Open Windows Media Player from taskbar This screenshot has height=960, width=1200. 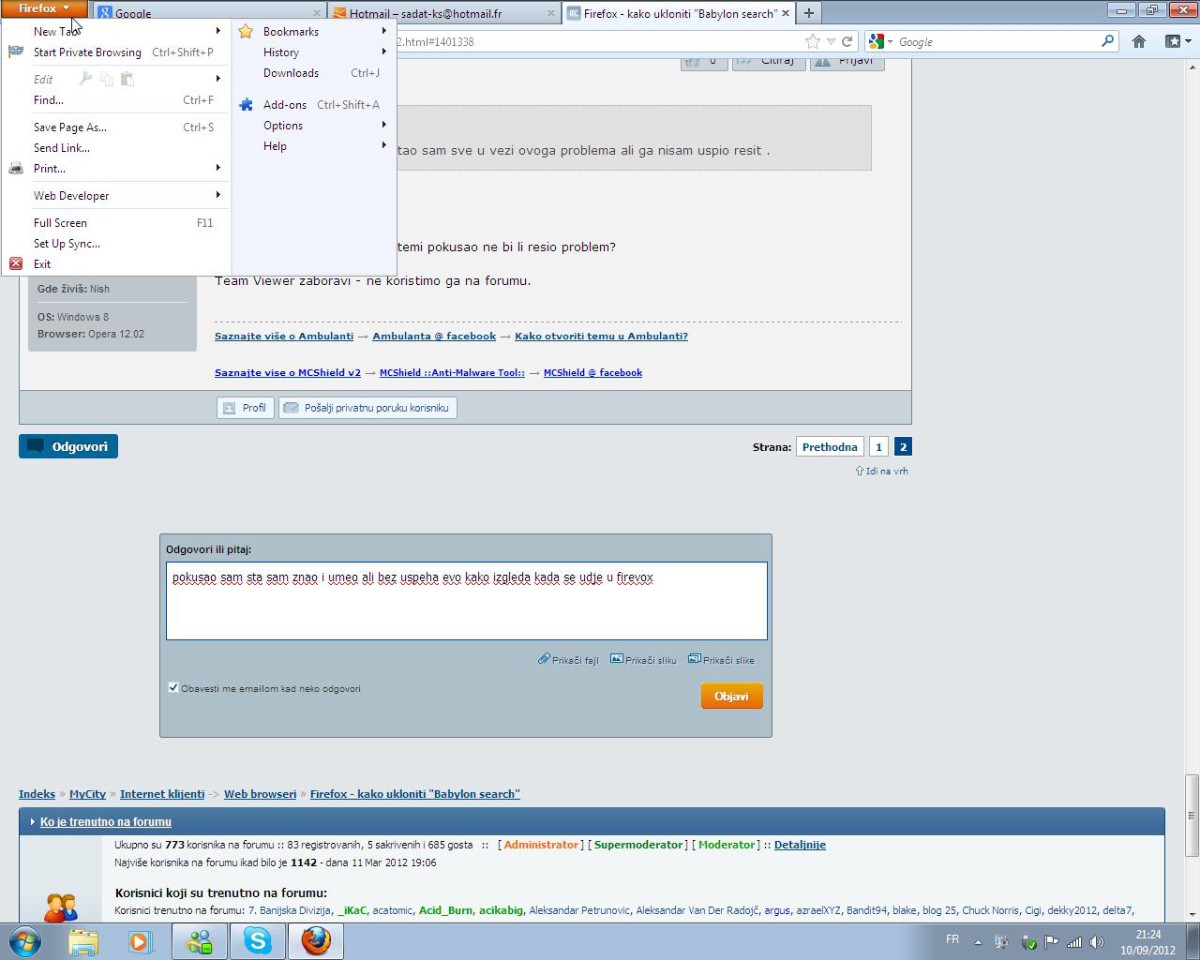[x=140, y=941]
